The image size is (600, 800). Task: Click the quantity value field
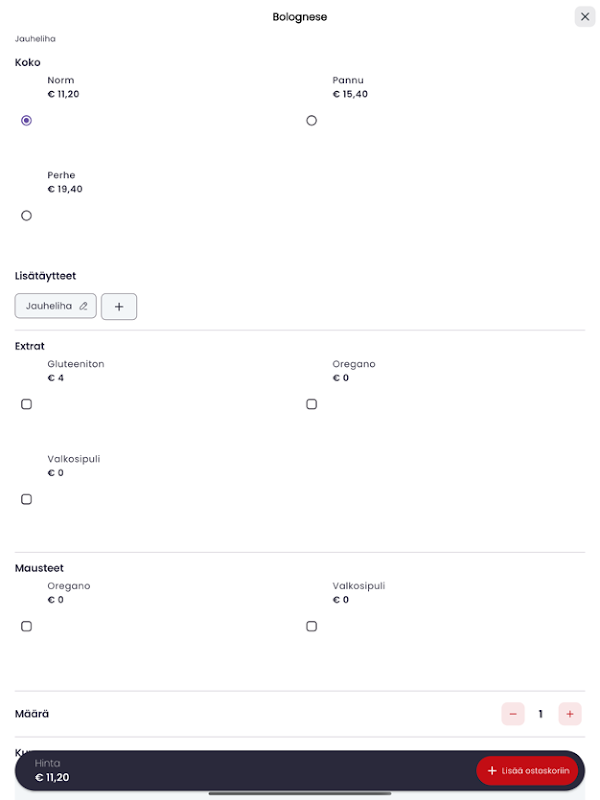[541, 714]
